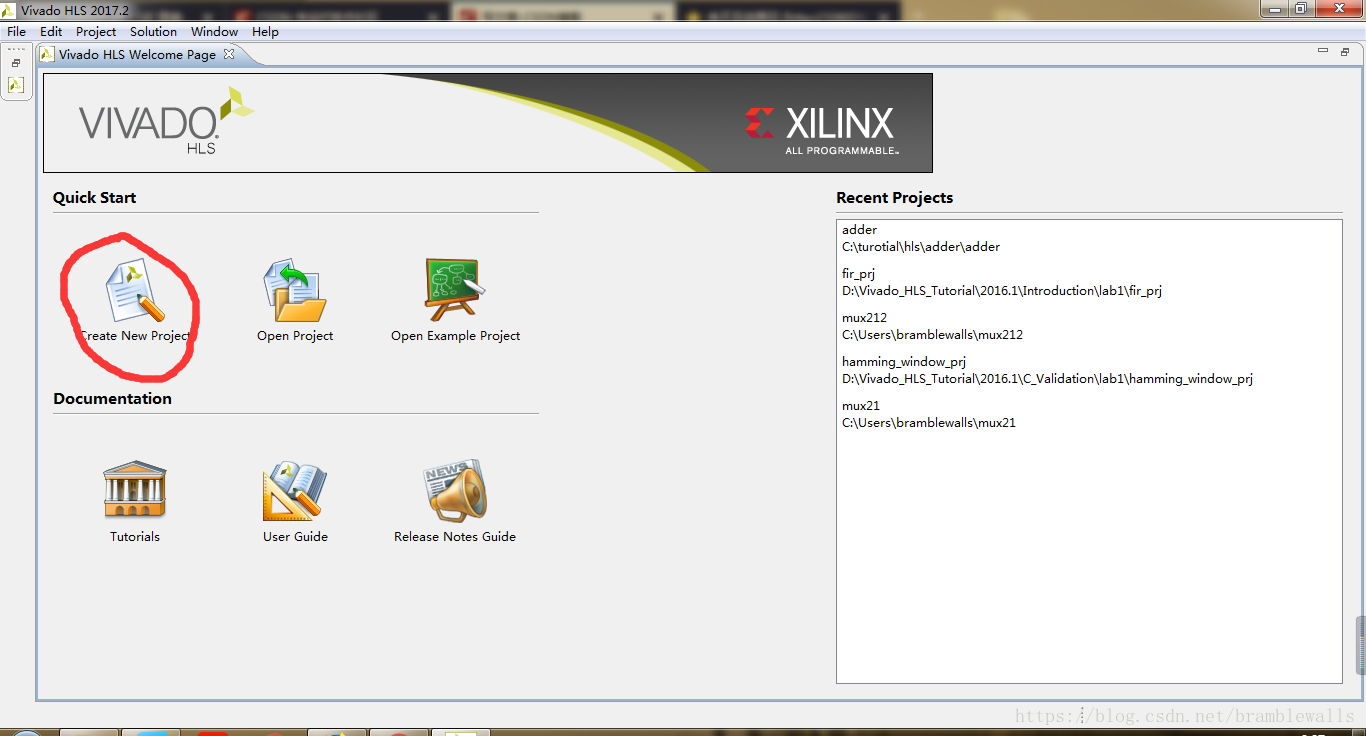Open the Solution menu
1366x736 pixels.
click(153, 31)
